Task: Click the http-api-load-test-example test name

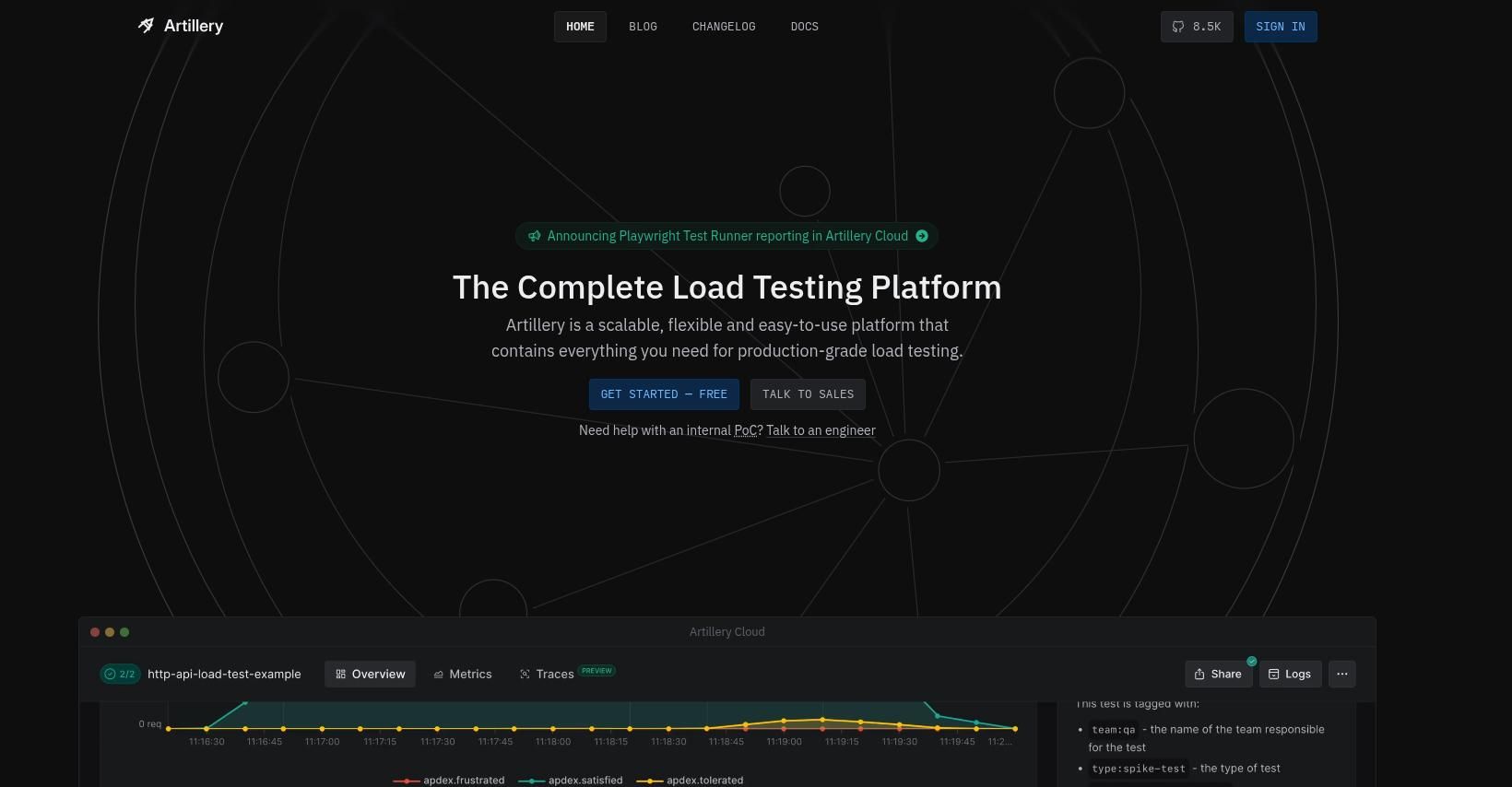Action: (224, 674)
